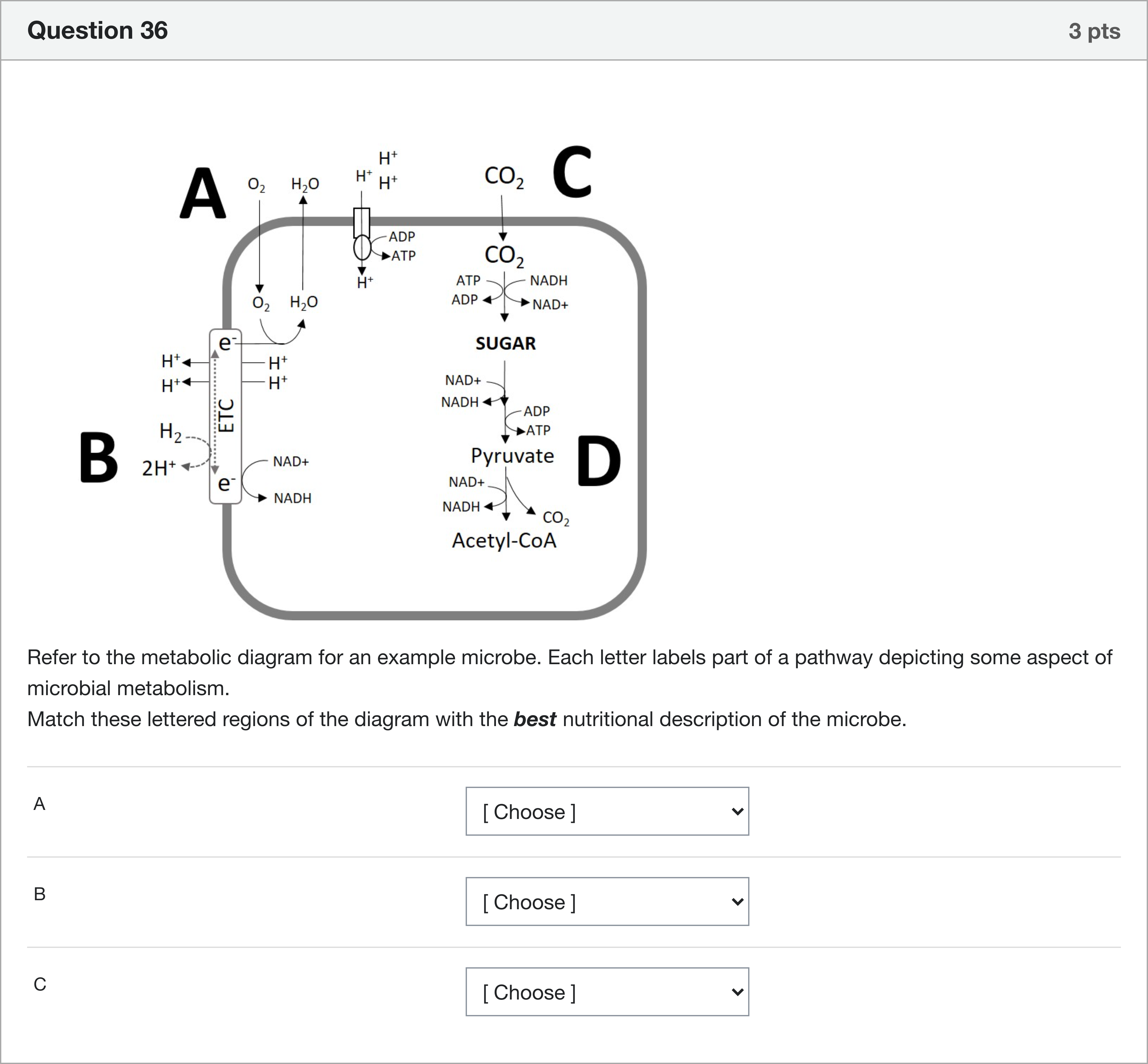Open the Choose dropdown for row A
The width and height of the screenshot is (1148, 1064).
(608, 811)
